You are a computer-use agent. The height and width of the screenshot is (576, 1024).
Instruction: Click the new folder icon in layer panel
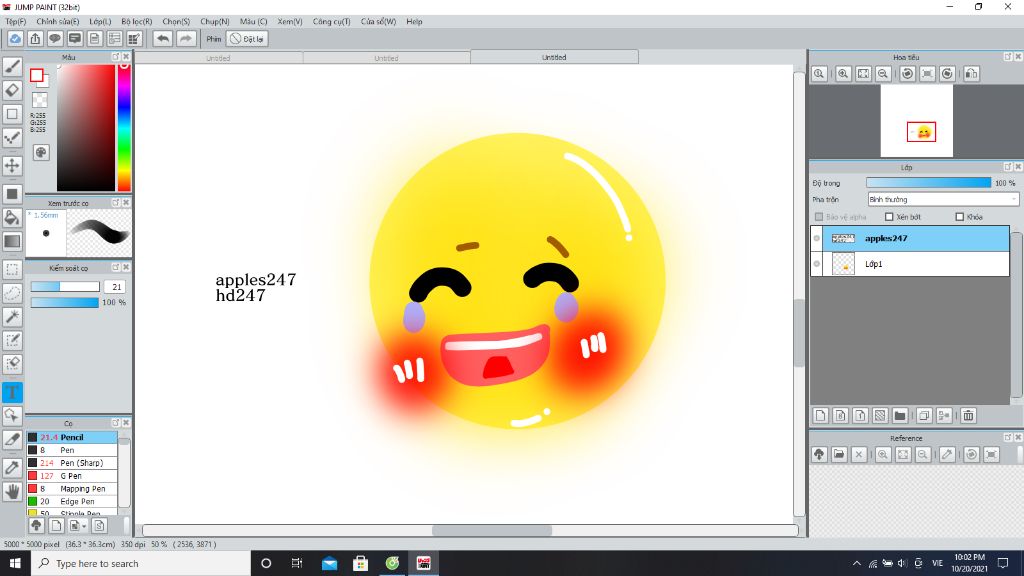point(899,415)
